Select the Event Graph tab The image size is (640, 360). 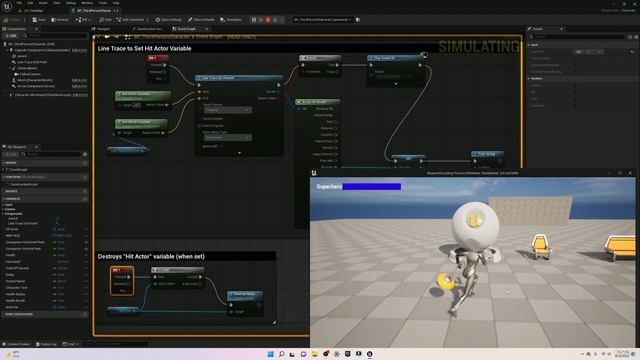187,29
